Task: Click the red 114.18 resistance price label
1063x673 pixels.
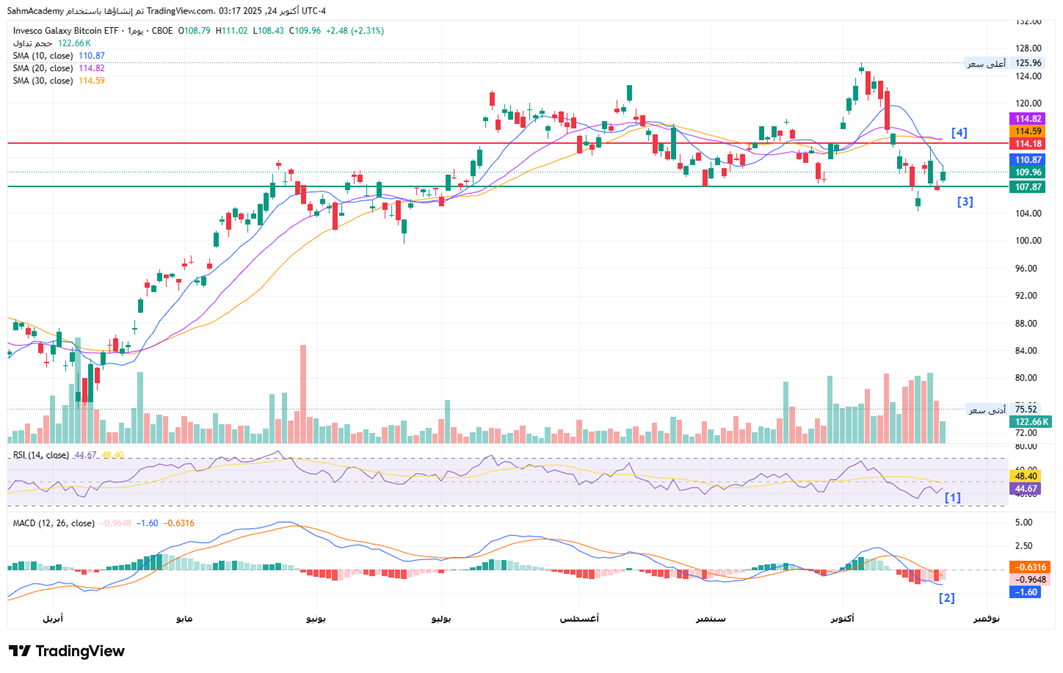Action: click(x=1028, y=144)
